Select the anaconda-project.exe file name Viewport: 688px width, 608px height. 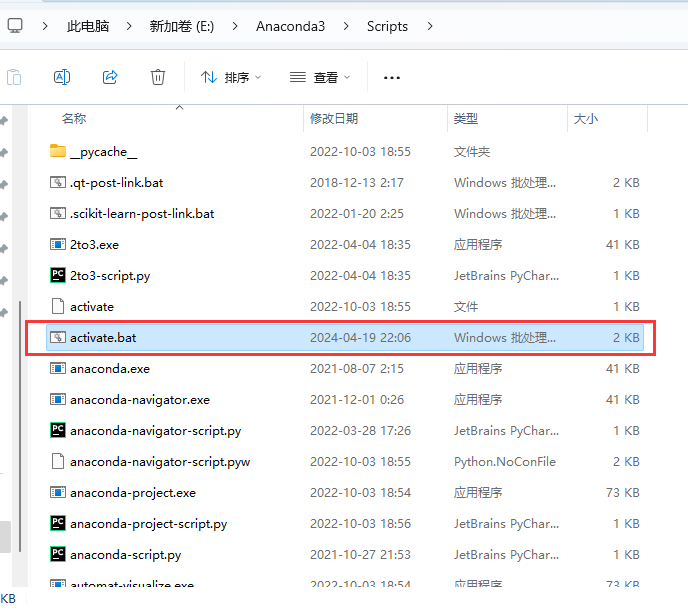133,493
